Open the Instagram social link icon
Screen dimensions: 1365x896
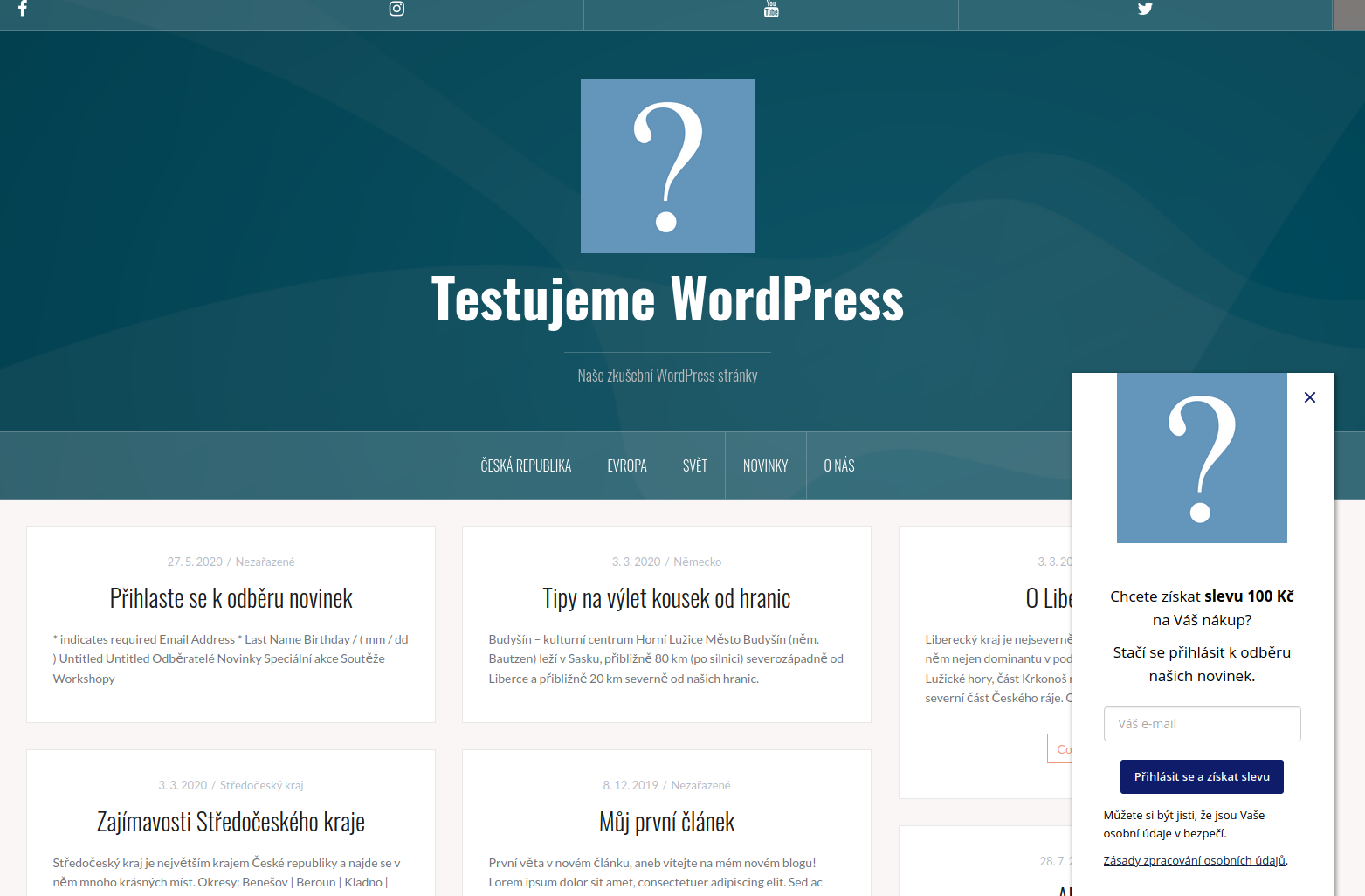(x=396, y=9)
